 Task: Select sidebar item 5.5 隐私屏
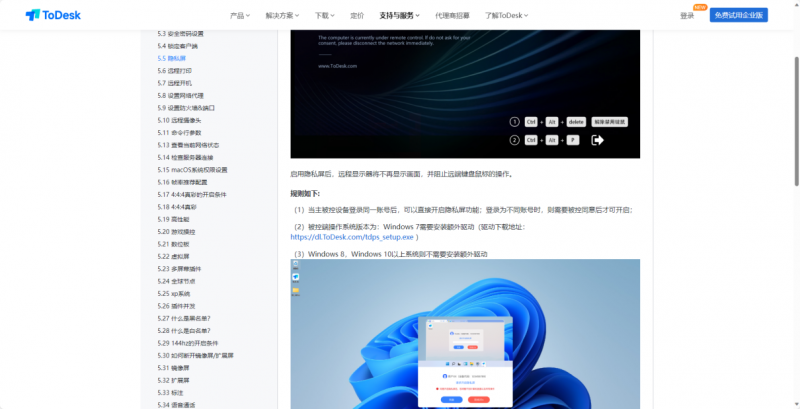171,58
